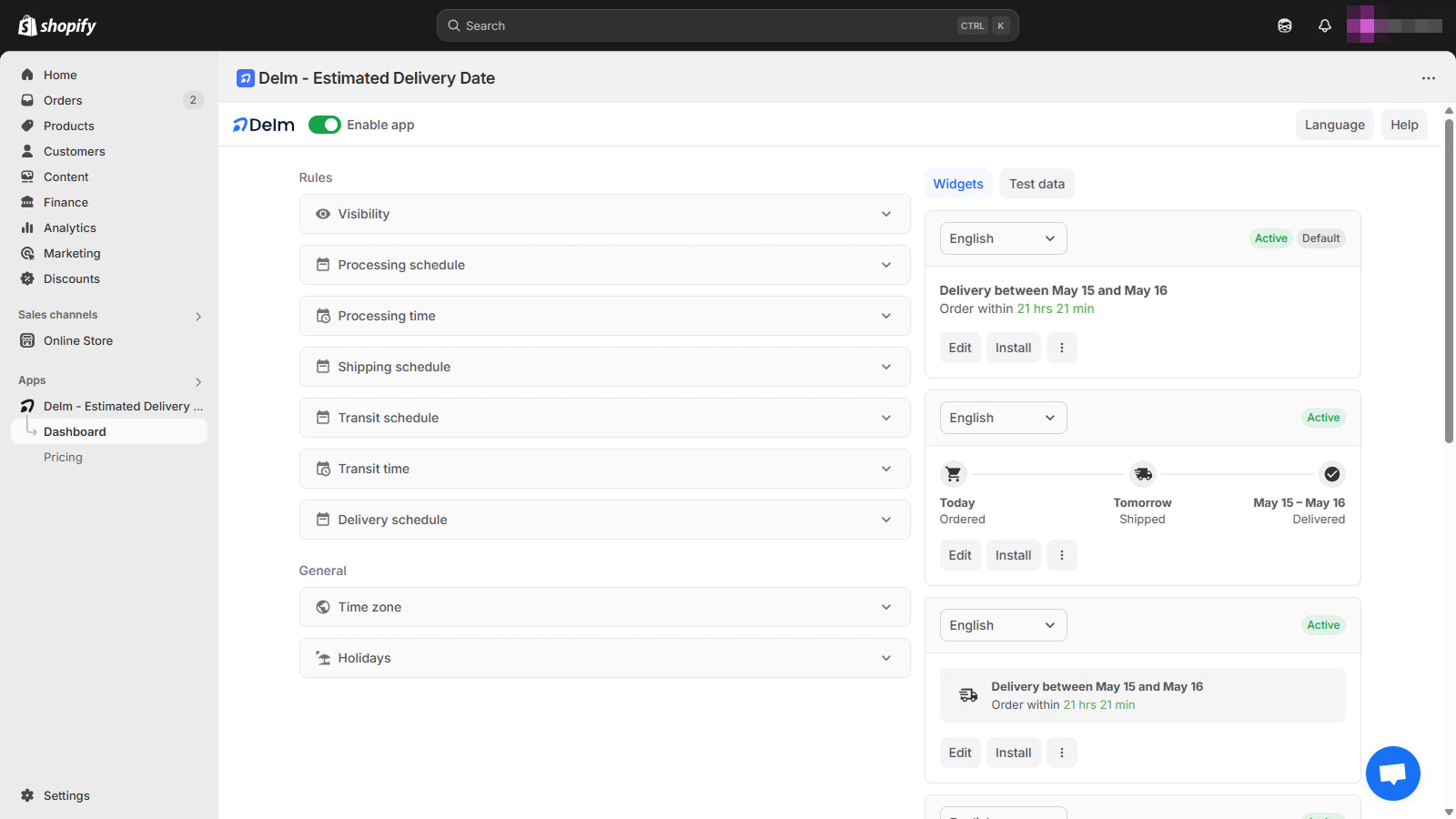Expand the Transit time rule
This screenshot has height=819, width=1456.
[x=604, y=469]
